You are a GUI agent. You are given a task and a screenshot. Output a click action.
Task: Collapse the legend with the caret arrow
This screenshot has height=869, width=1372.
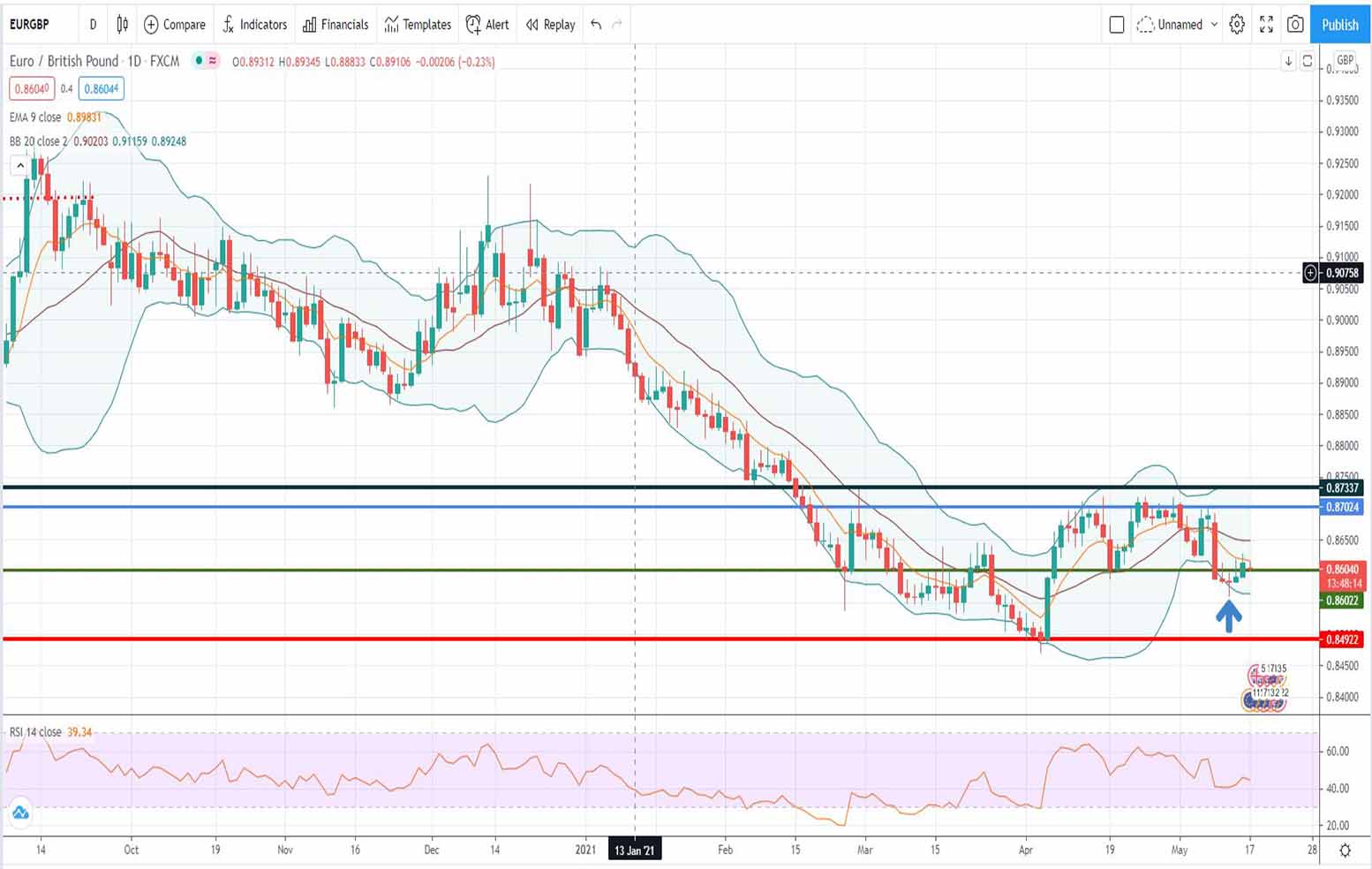[19, 164]
